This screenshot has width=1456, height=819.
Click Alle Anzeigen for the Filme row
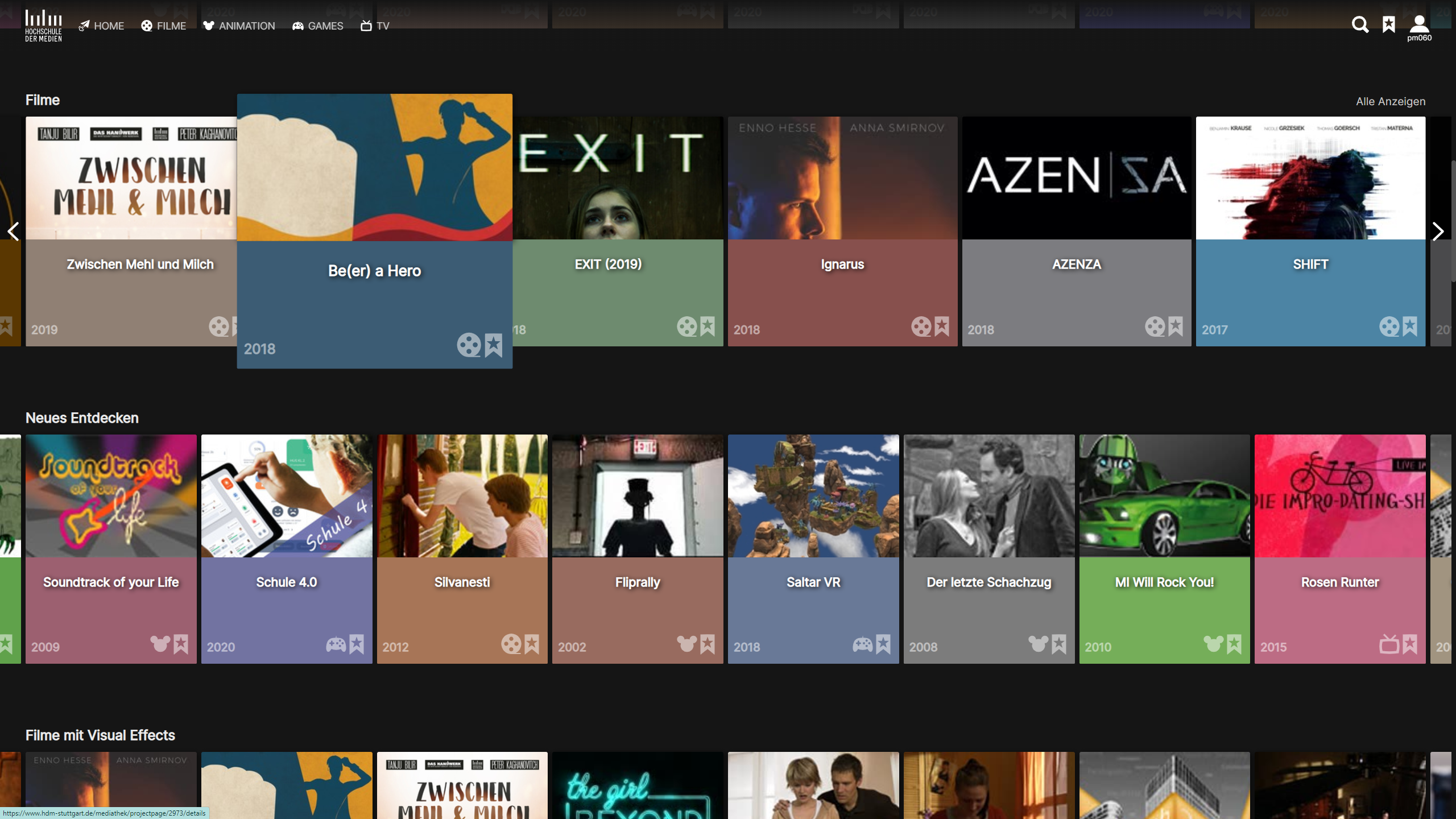point(1391,101)
